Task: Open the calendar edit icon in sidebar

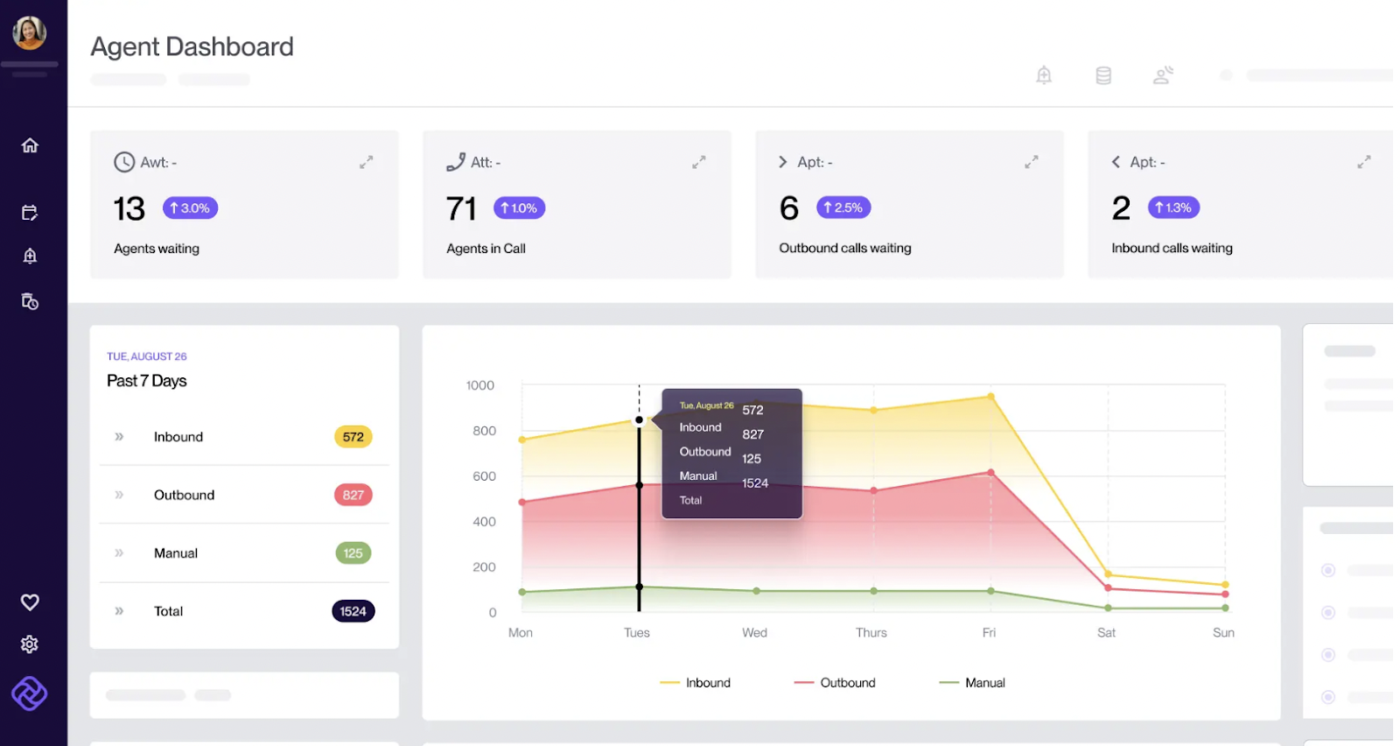Action: click(30, 212)
